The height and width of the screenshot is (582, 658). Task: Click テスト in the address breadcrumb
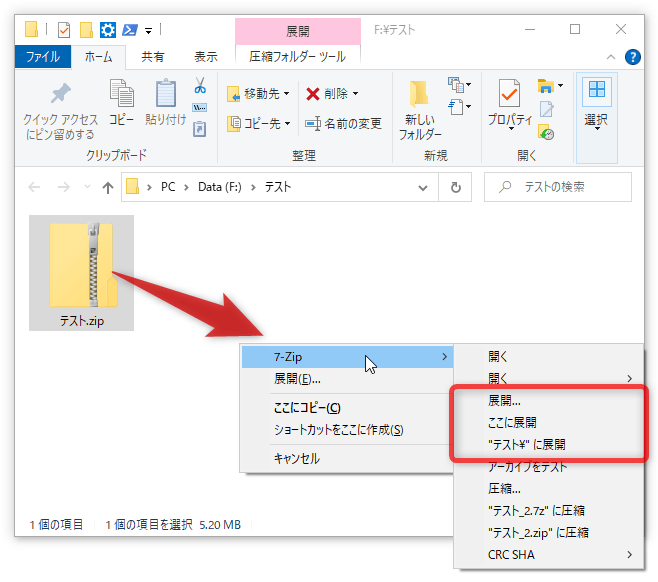pos(277,187)
